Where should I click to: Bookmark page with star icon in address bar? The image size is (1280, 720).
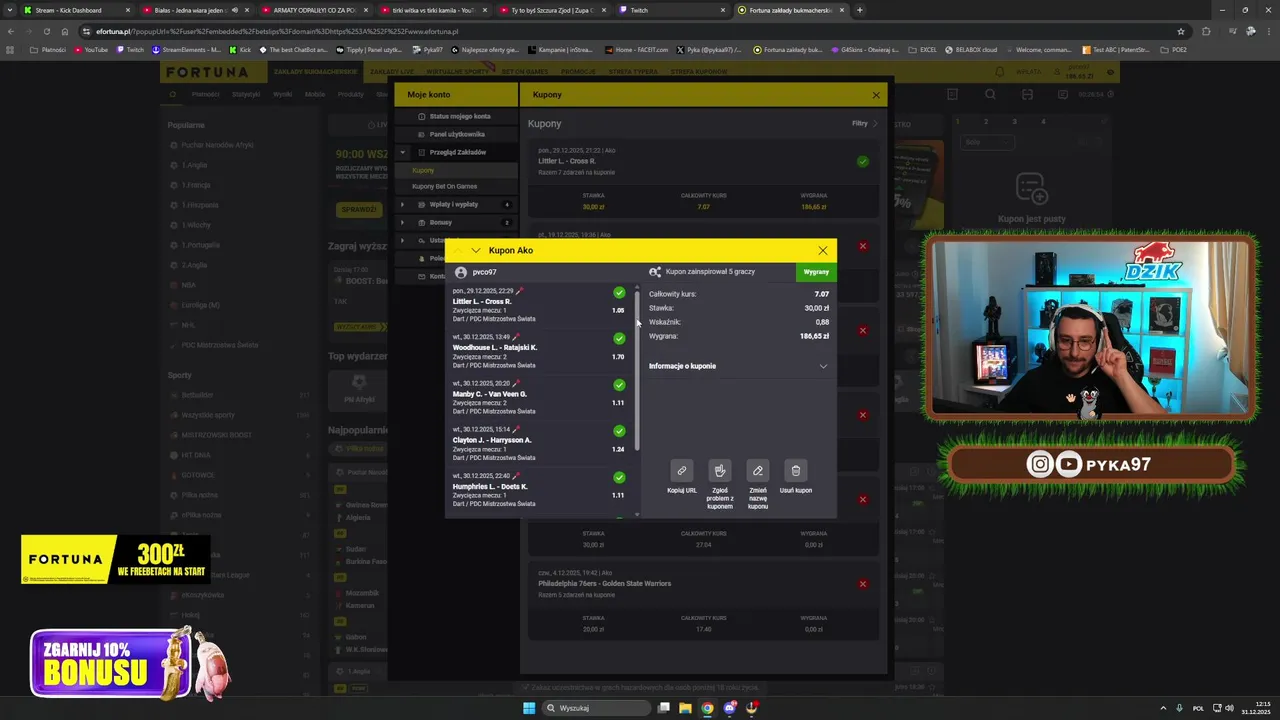point(1180,31)
